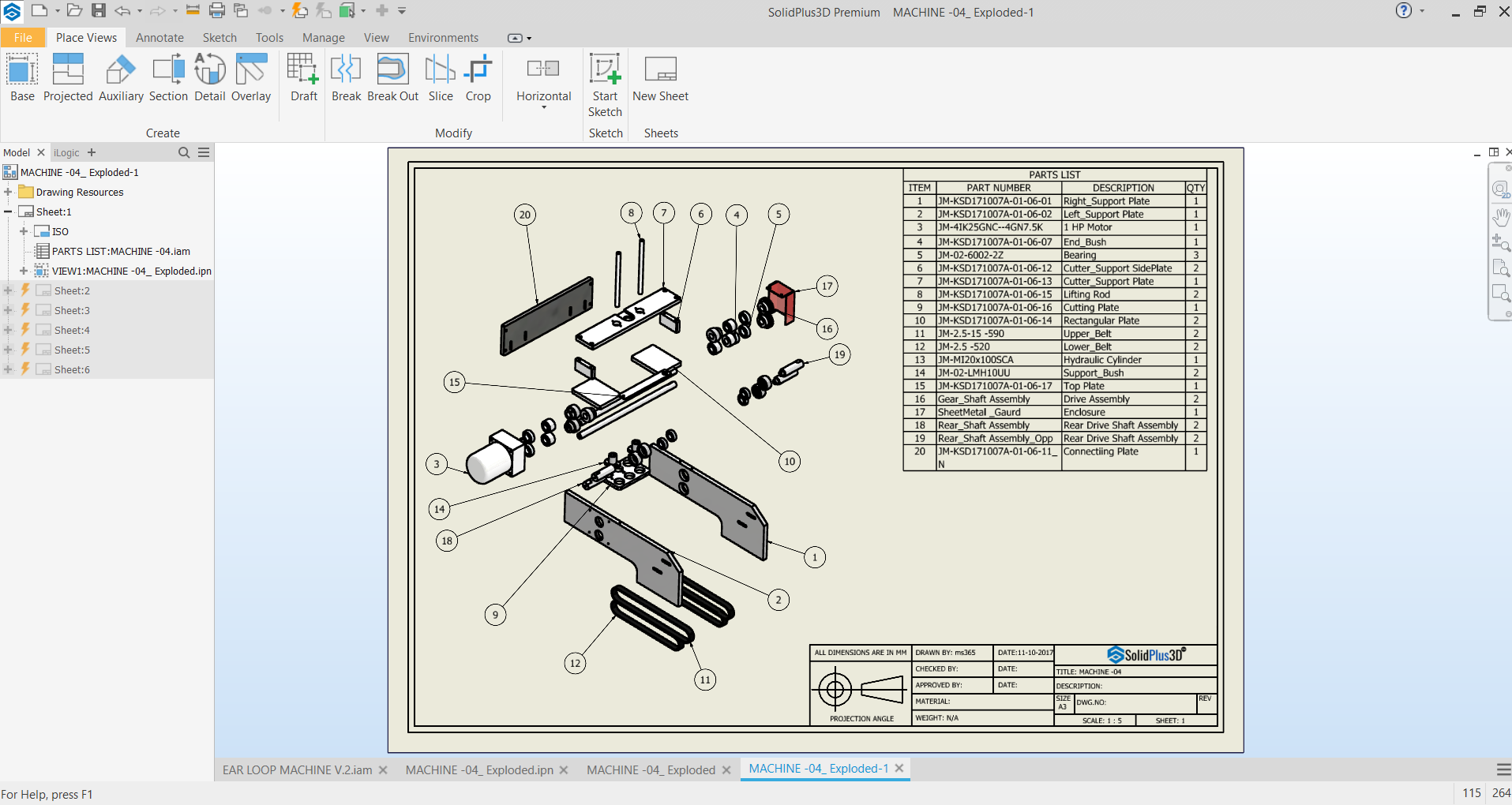1512x805 pixels.
Task: Click balloon 20 on the drawing
Action: [525, 215]
